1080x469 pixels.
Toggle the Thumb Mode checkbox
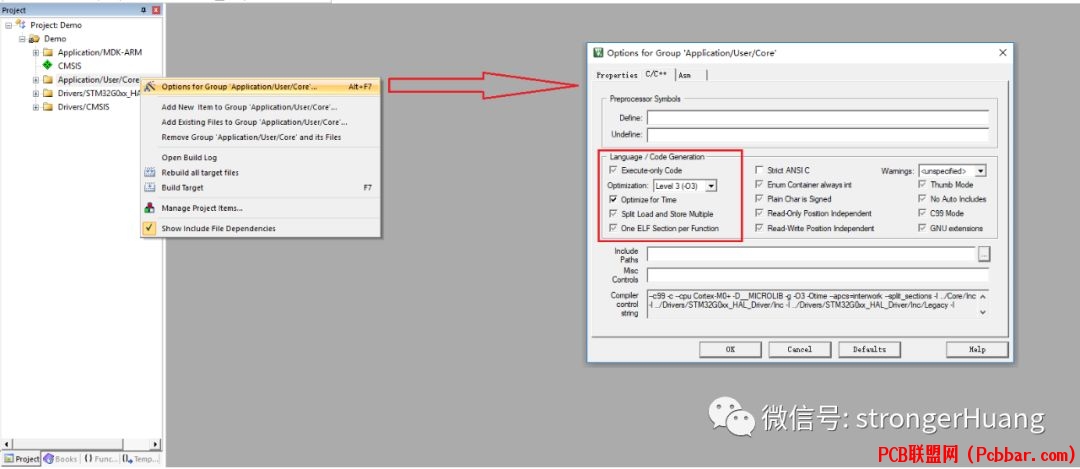922,185
